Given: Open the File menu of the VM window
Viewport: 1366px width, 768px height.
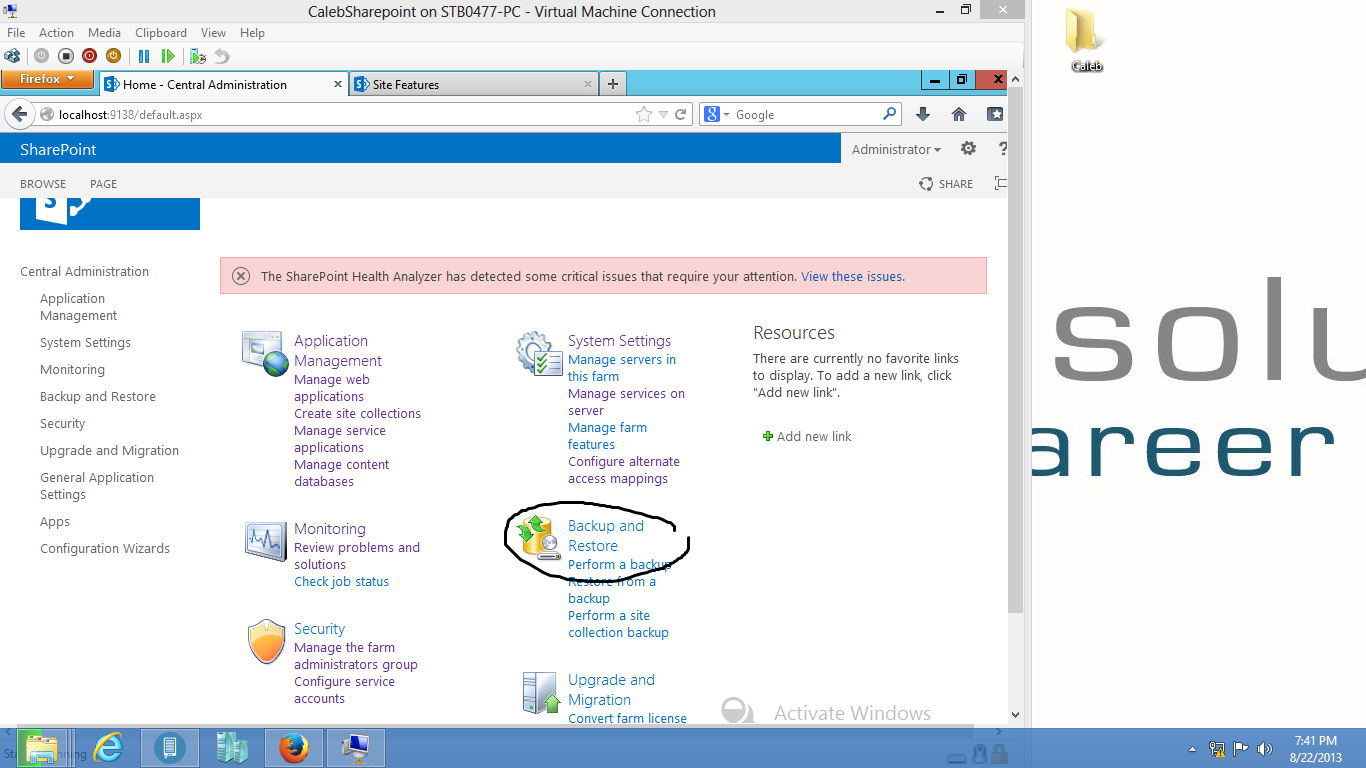Looking at the screenshot, I should [16, 33].
